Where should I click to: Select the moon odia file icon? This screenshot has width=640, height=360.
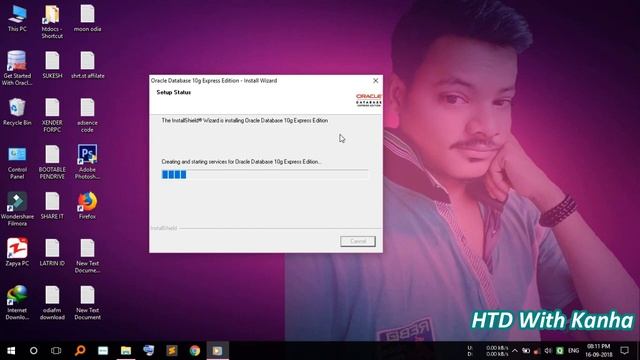[87, 18]
